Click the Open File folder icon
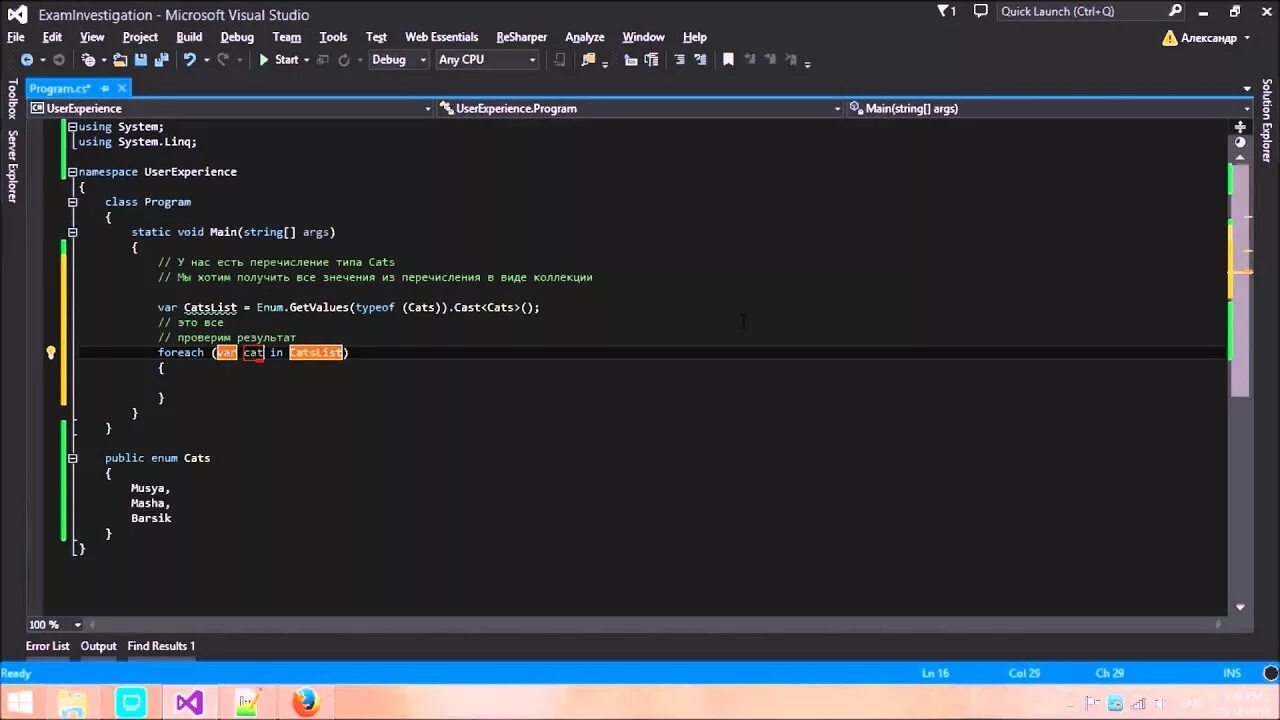This screenshot has height=720, width=1280. (120, 60)
